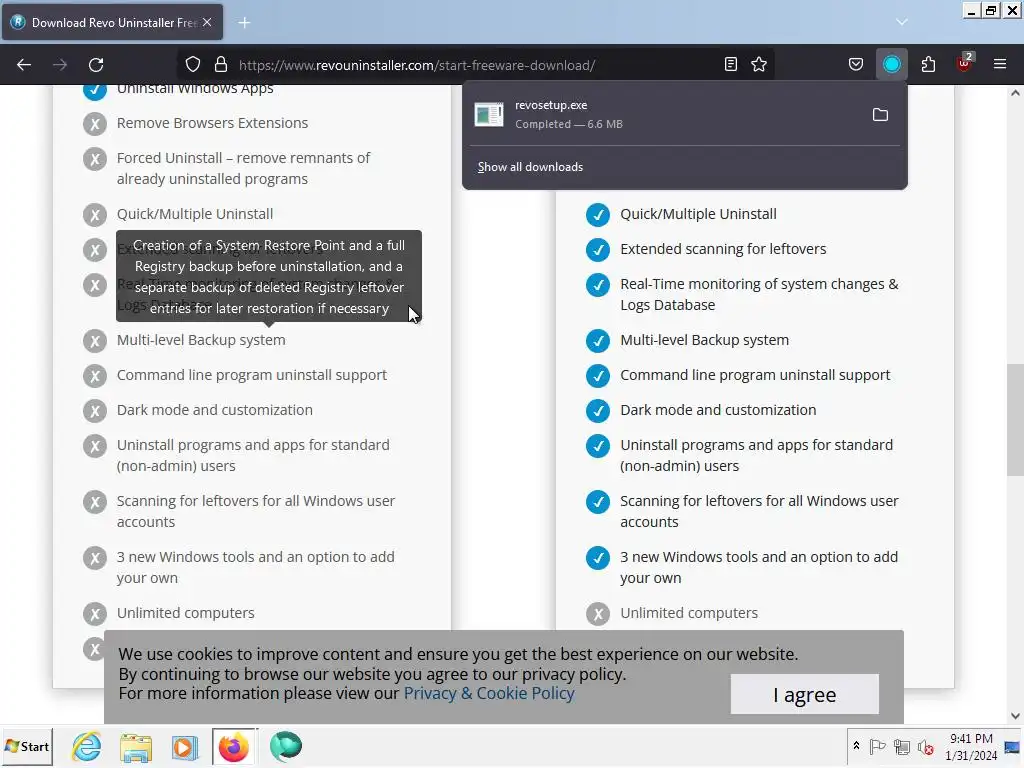Screen dimensions: 1024x768
Task: Close the Download Revo Uninstaller tab
Action: coord(207,22)
